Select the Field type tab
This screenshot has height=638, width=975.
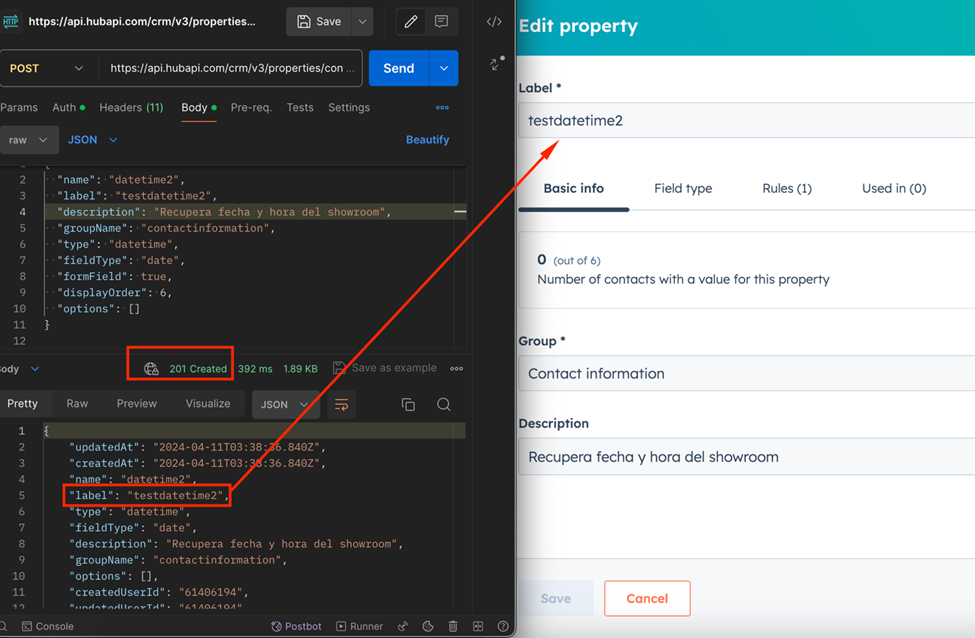(684, 188)
